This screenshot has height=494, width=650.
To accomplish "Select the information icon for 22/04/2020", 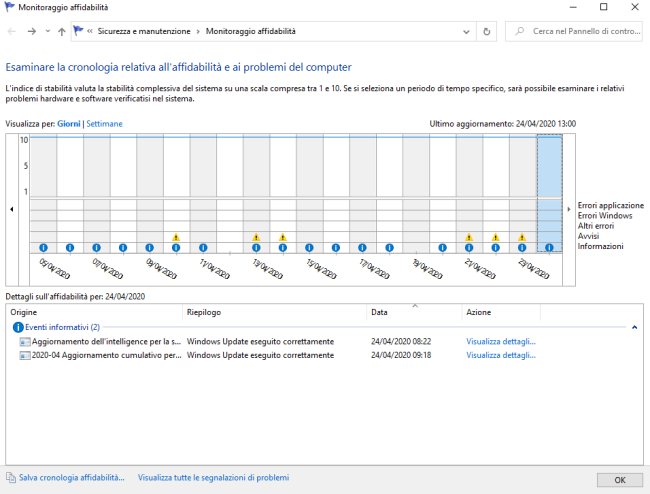I will point(495,248).
